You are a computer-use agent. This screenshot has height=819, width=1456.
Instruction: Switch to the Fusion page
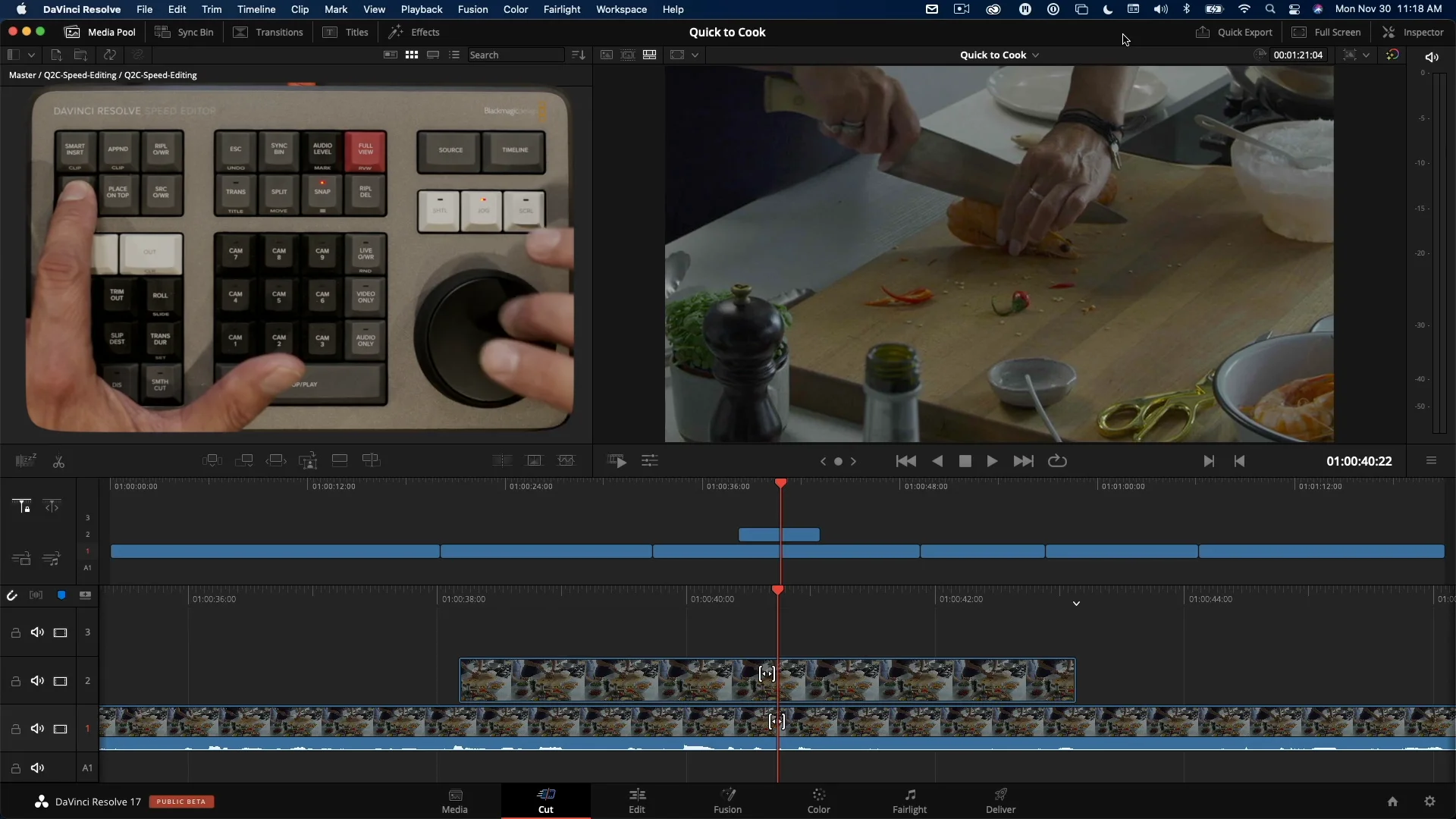pos(728,801)
